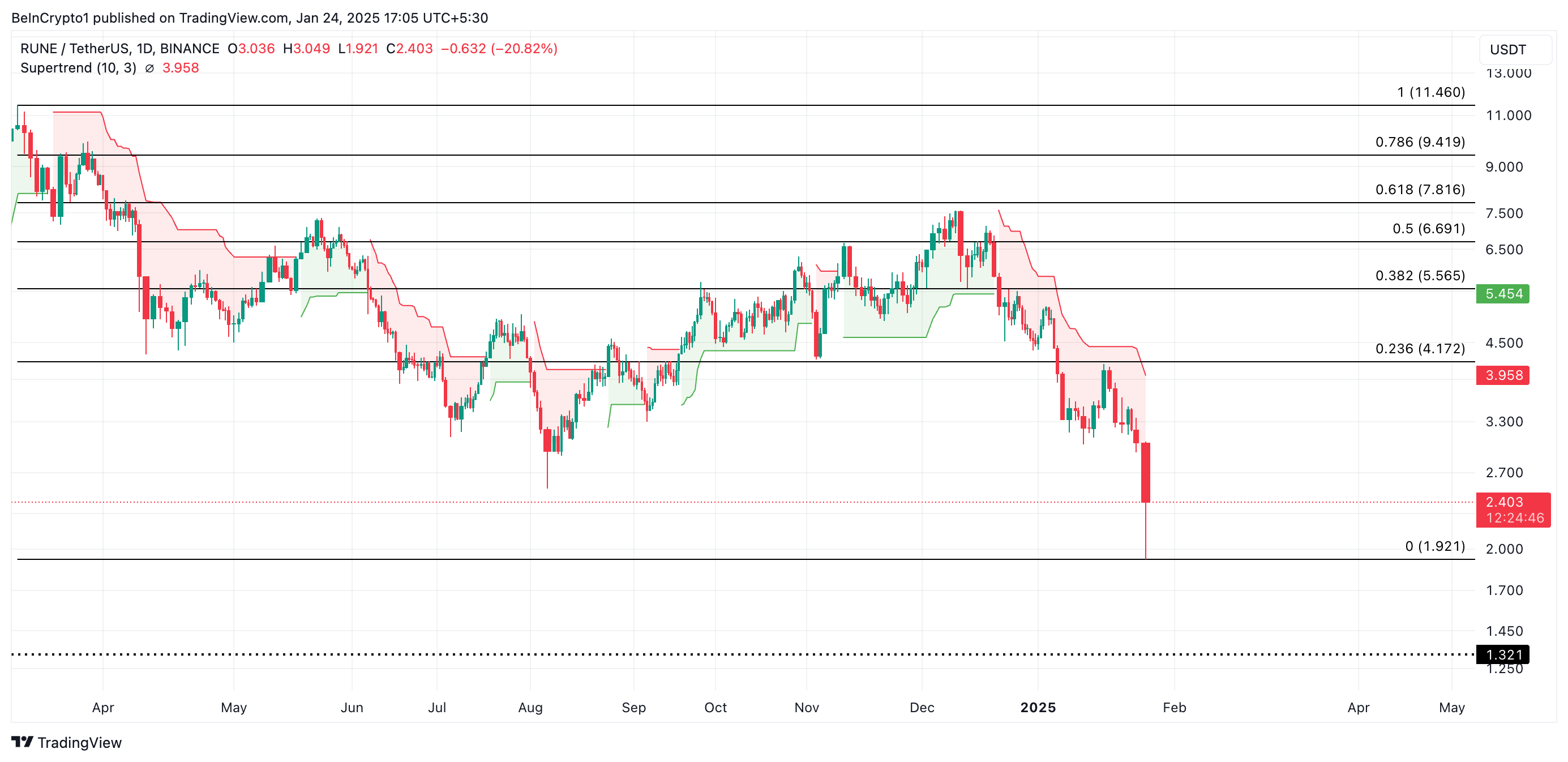Select the 0 (1.921) Fibonacci bottom label

tap(1435, 546)
